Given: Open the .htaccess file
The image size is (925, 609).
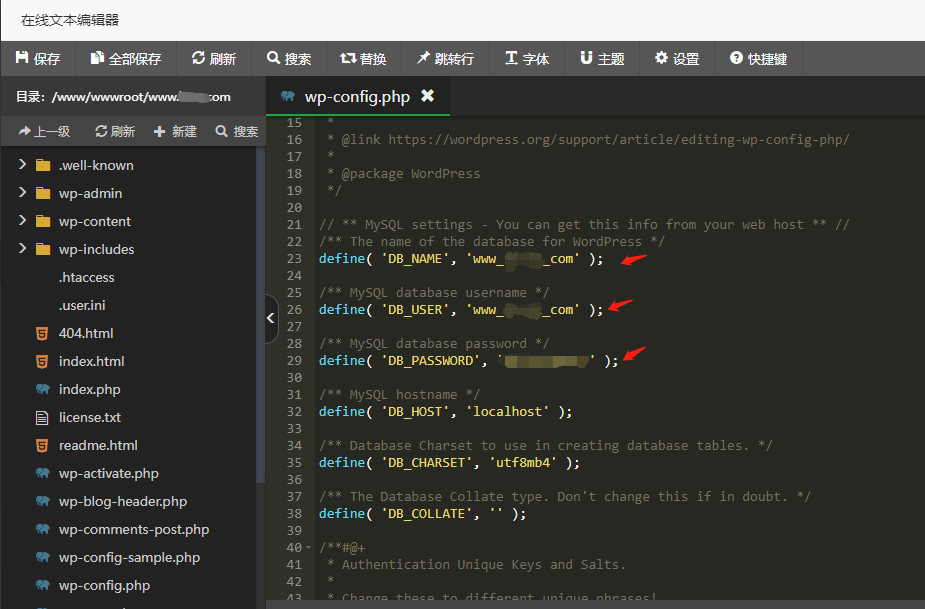Looking at the screenshot, I should click(87, 277).
